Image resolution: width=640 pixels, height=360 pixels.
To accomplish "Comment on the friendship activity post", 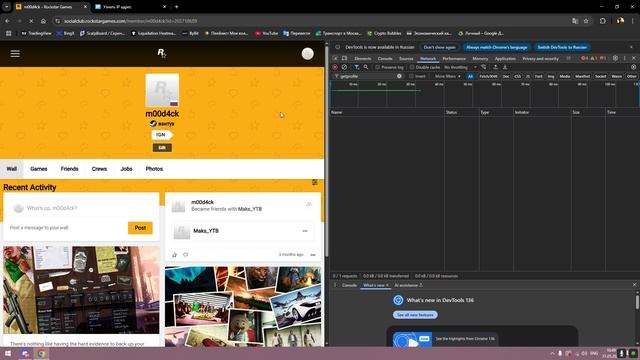I will coord(186,255).
